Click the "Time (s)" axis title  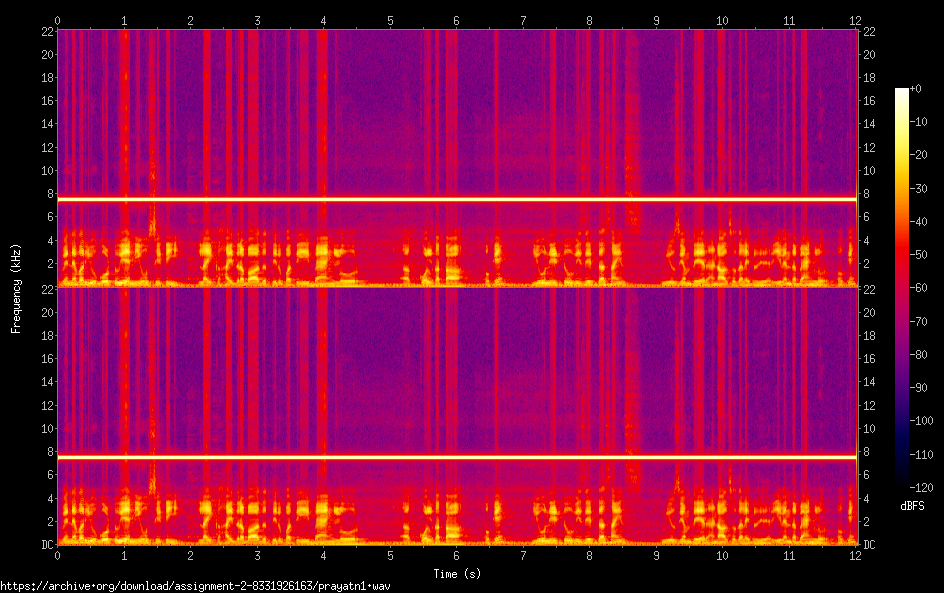pyautogui.click(x=457, y=574)
